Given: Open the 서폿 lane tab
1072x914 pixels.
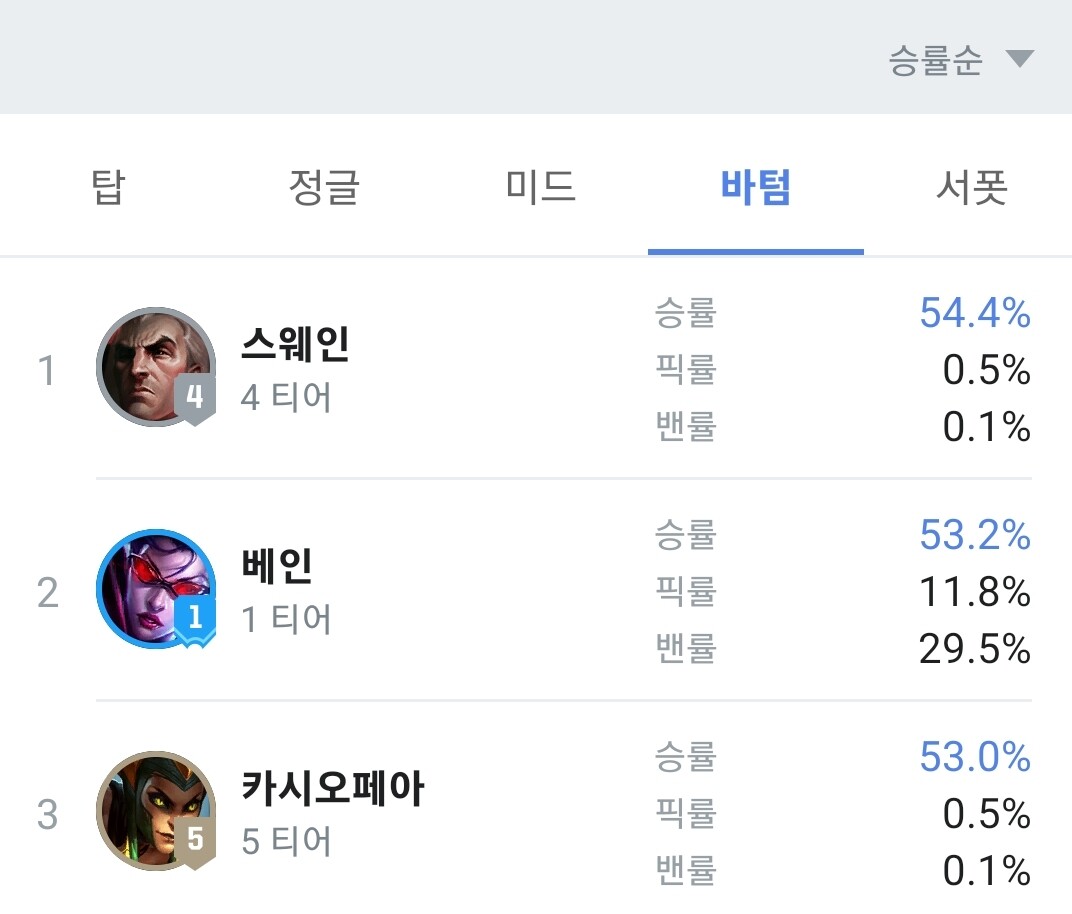Looking at the screenshot, I should 972,187.
